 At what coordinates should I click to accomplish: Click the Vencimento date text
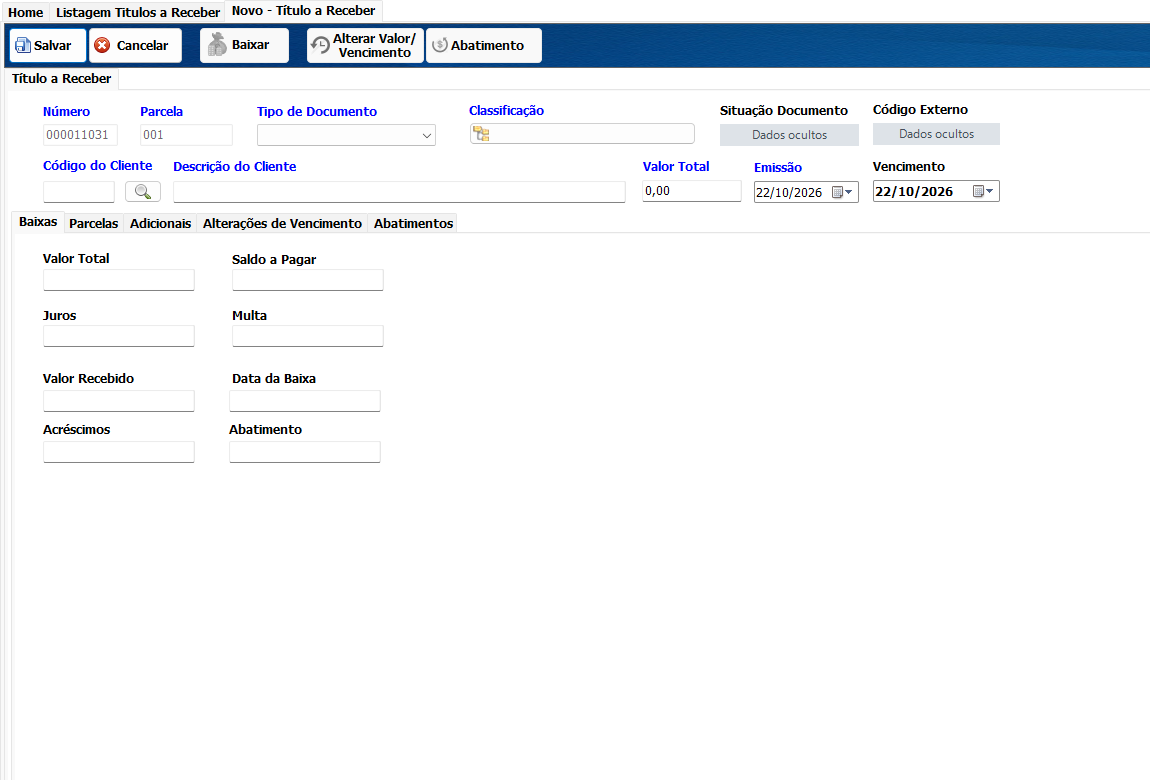(x=914, y=191)
